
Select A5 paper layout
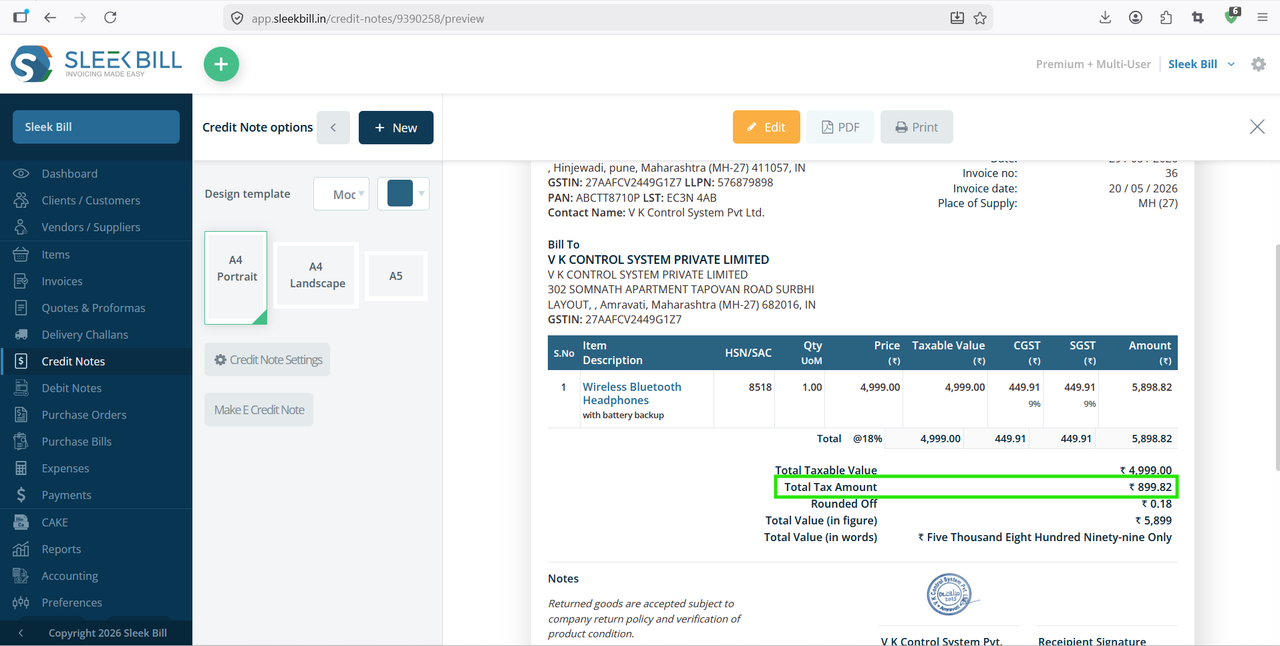click(396, 276)
